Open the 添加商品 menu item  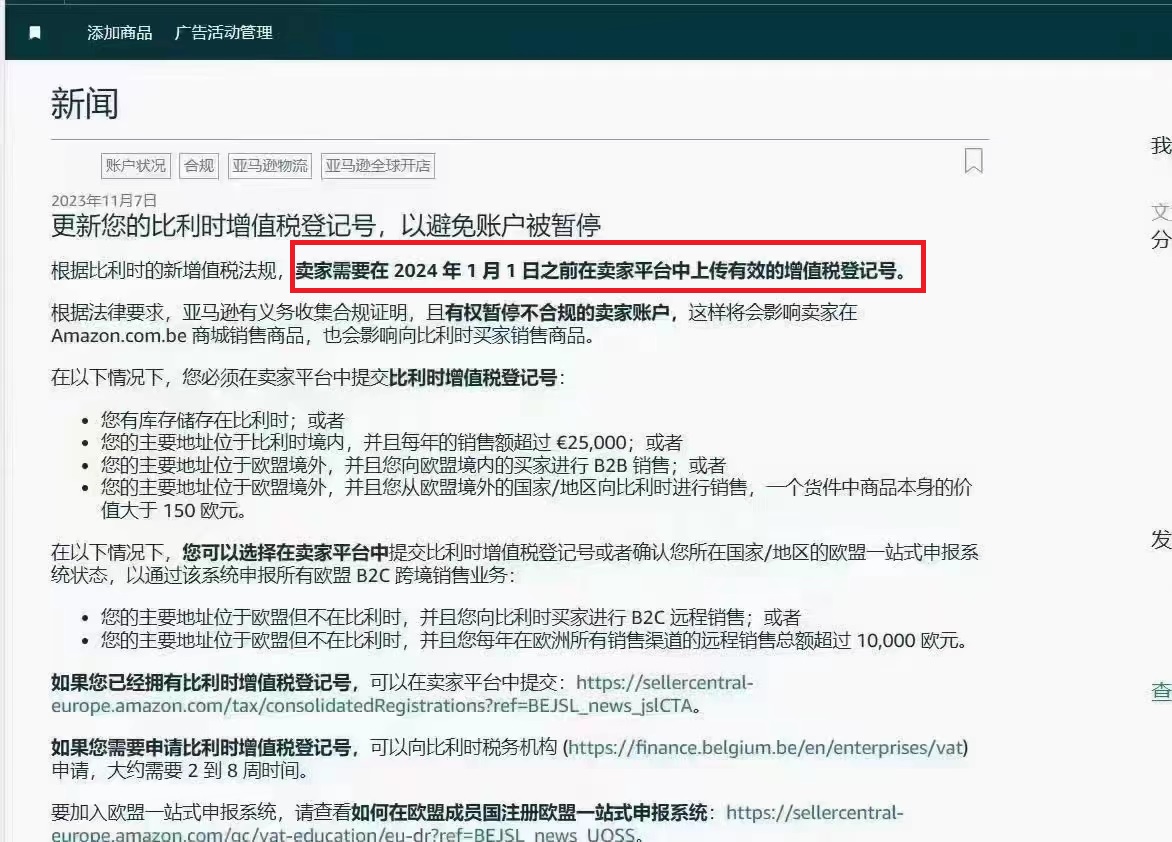coord(119,33)
